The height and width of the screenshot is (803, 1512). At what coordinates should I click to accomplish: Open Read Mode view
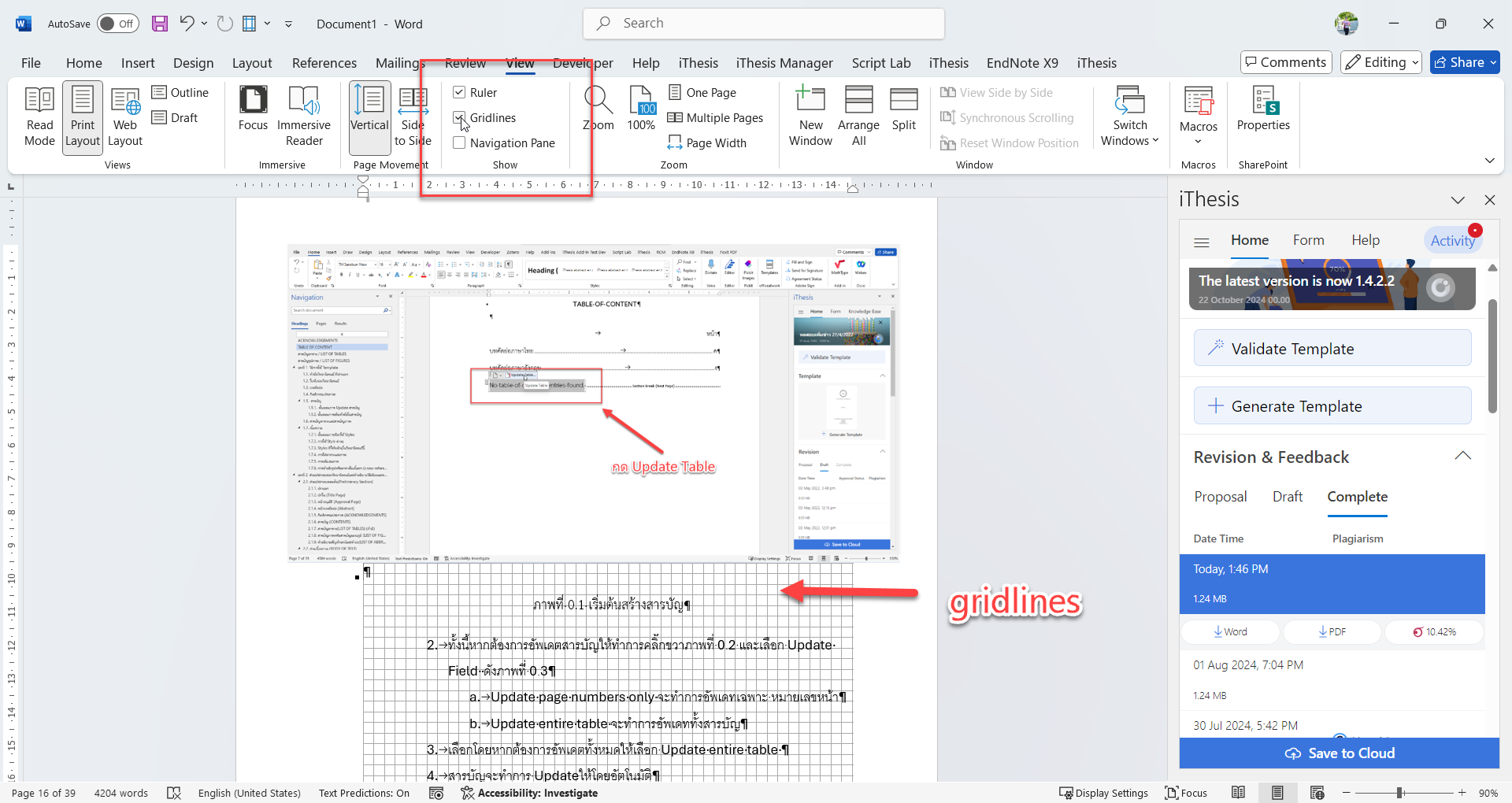pos(39,117)
